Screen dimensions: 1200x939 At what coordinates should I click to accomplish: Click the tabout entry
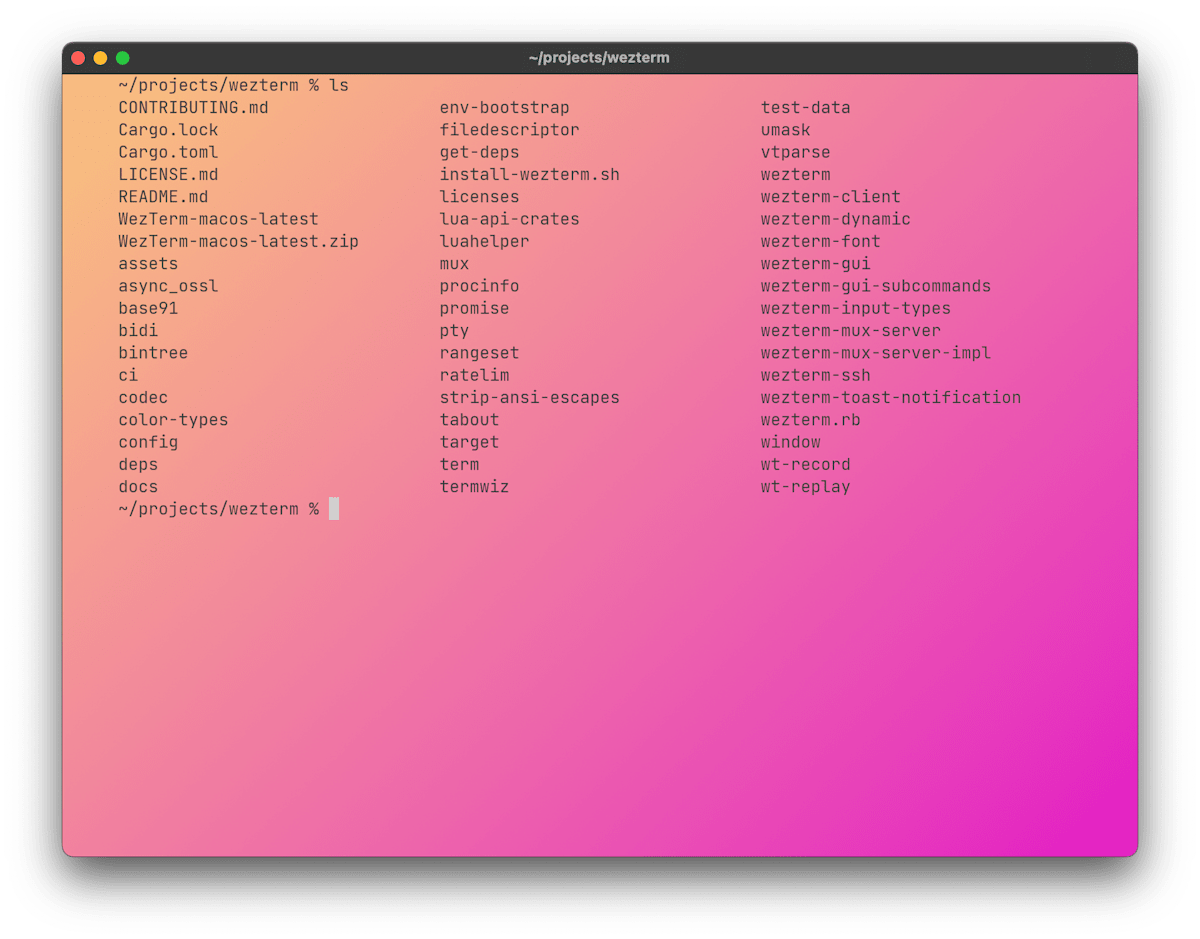(469, 420)
